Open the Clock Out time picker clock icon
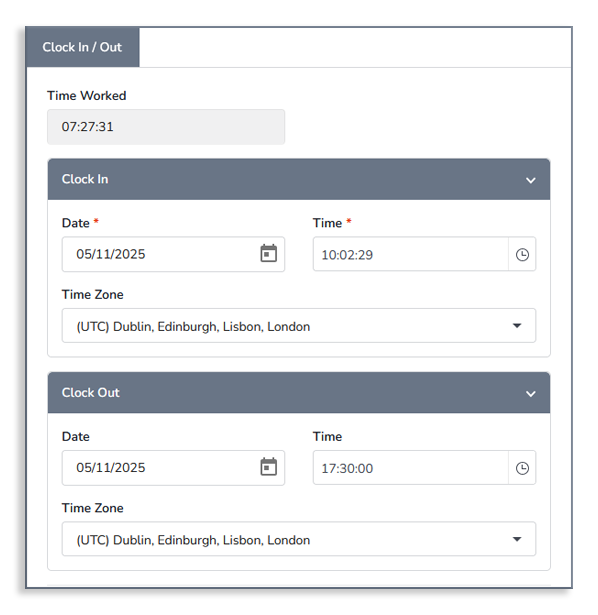Image resolution: width=598 pixels, height=615 pixels. (x=522, y=468)
